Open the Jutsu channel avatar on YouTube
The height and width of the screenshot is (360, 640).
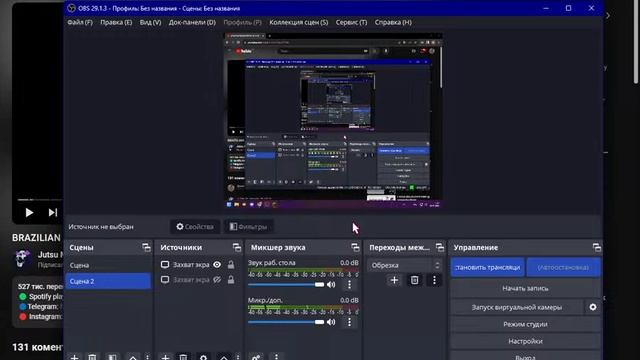coord(23,259)
